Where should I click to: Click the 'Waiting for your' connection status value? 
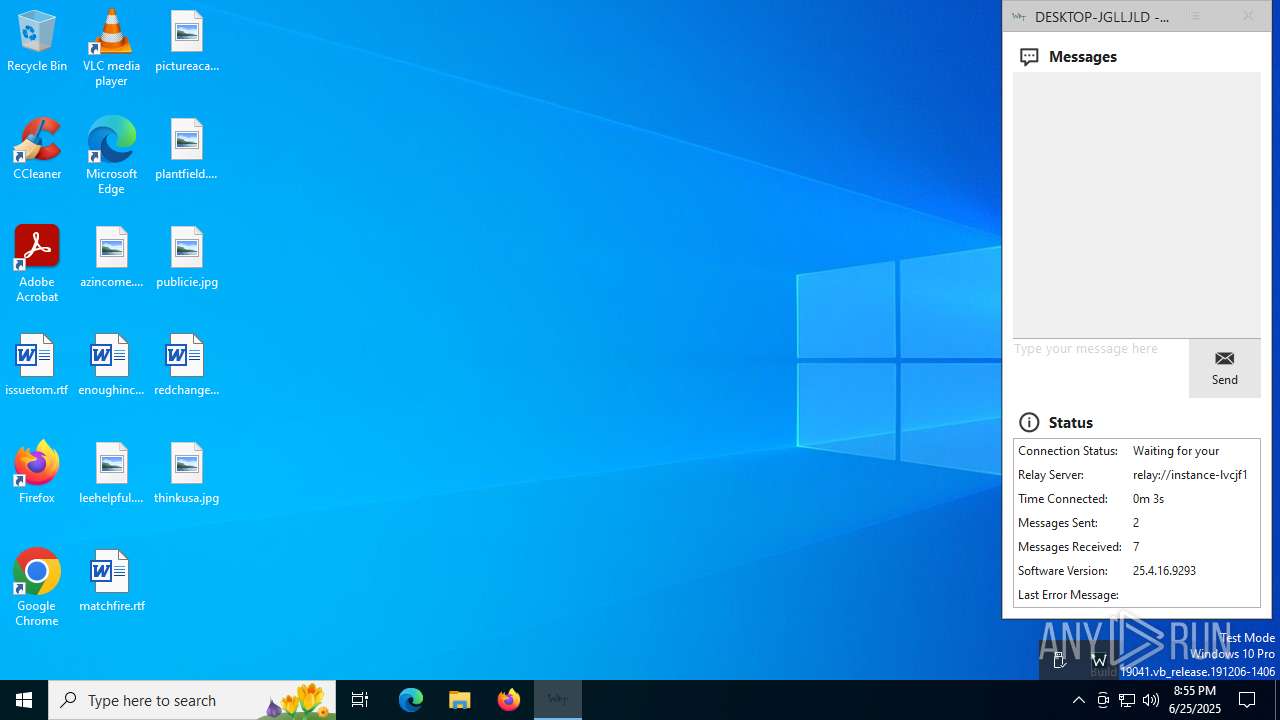tap(1176, 451)
